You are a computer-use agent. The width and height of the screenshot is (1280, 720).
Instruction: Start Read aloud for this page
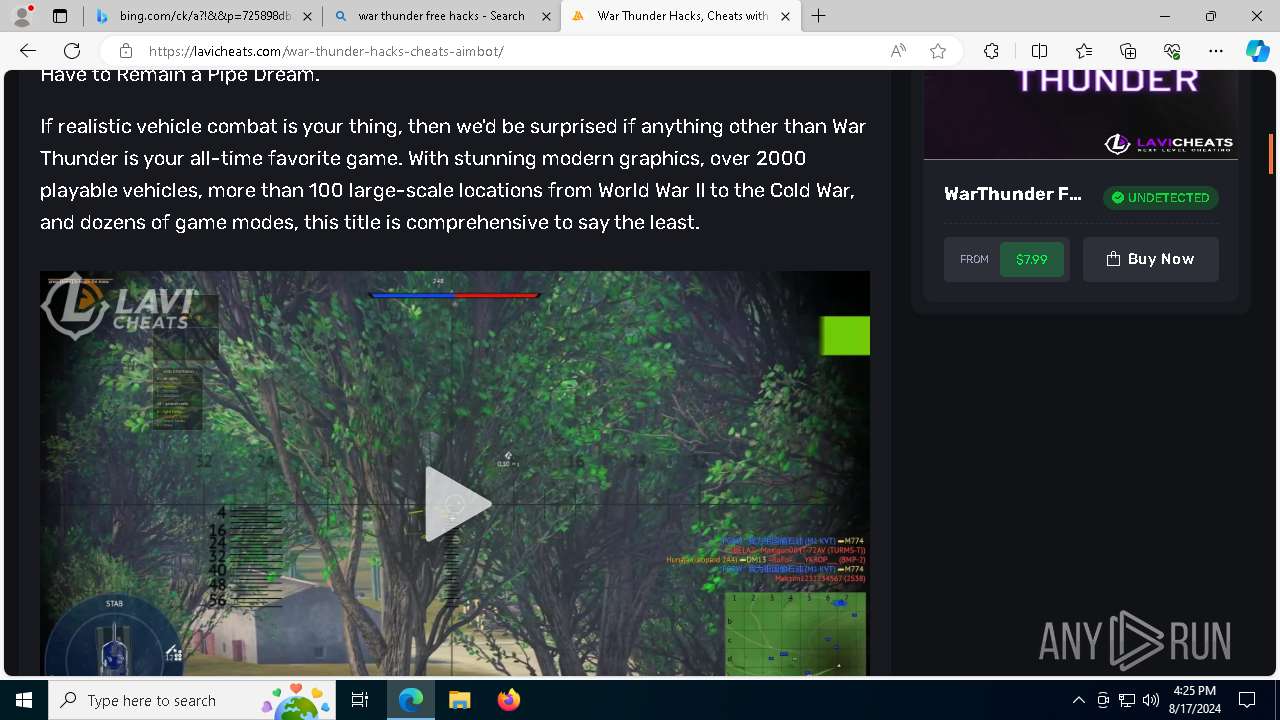click(x=898, y=51)
